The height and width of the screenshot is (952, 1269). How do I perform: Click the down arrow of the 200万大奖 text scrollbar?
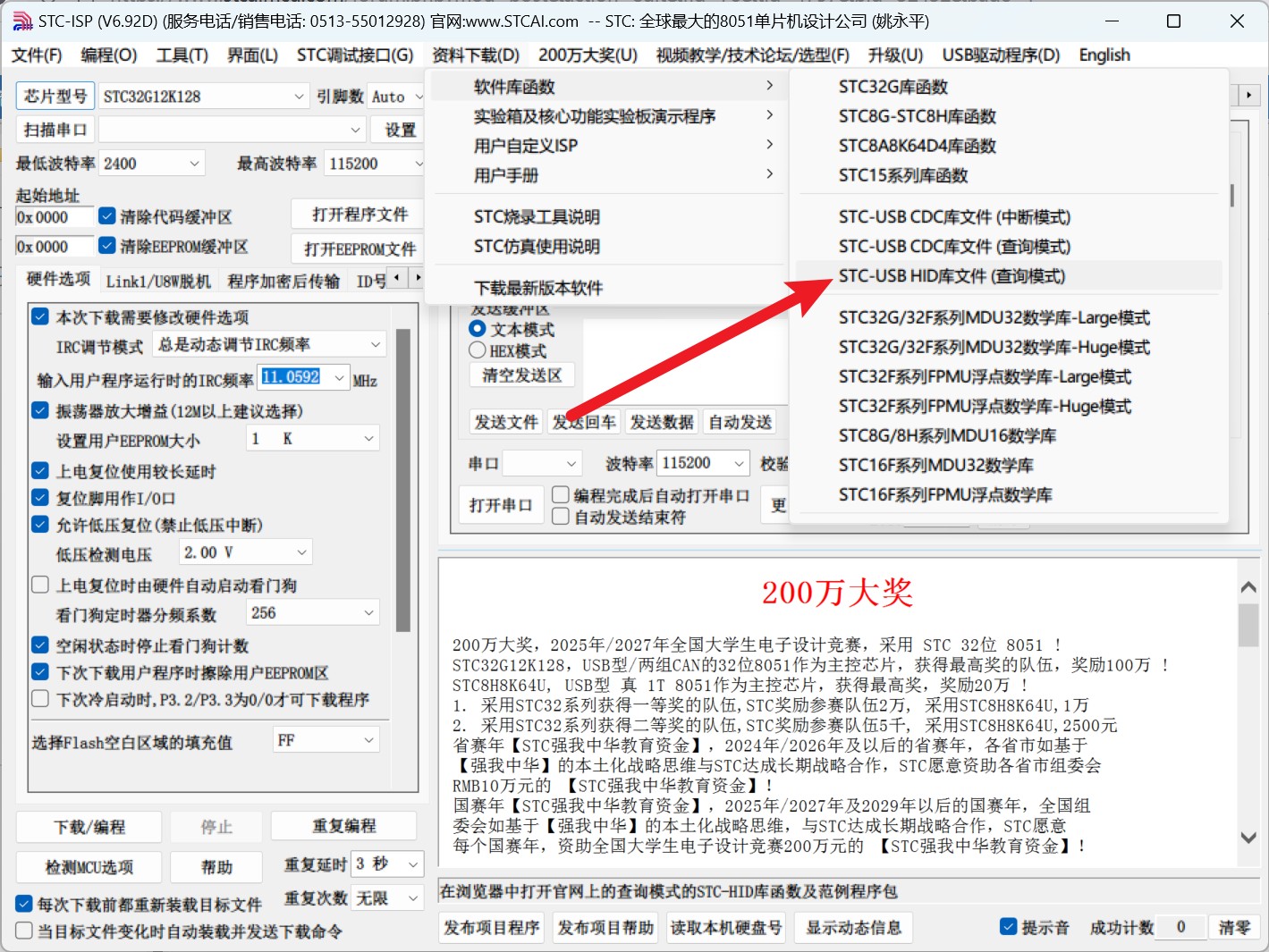point(1248,838)
